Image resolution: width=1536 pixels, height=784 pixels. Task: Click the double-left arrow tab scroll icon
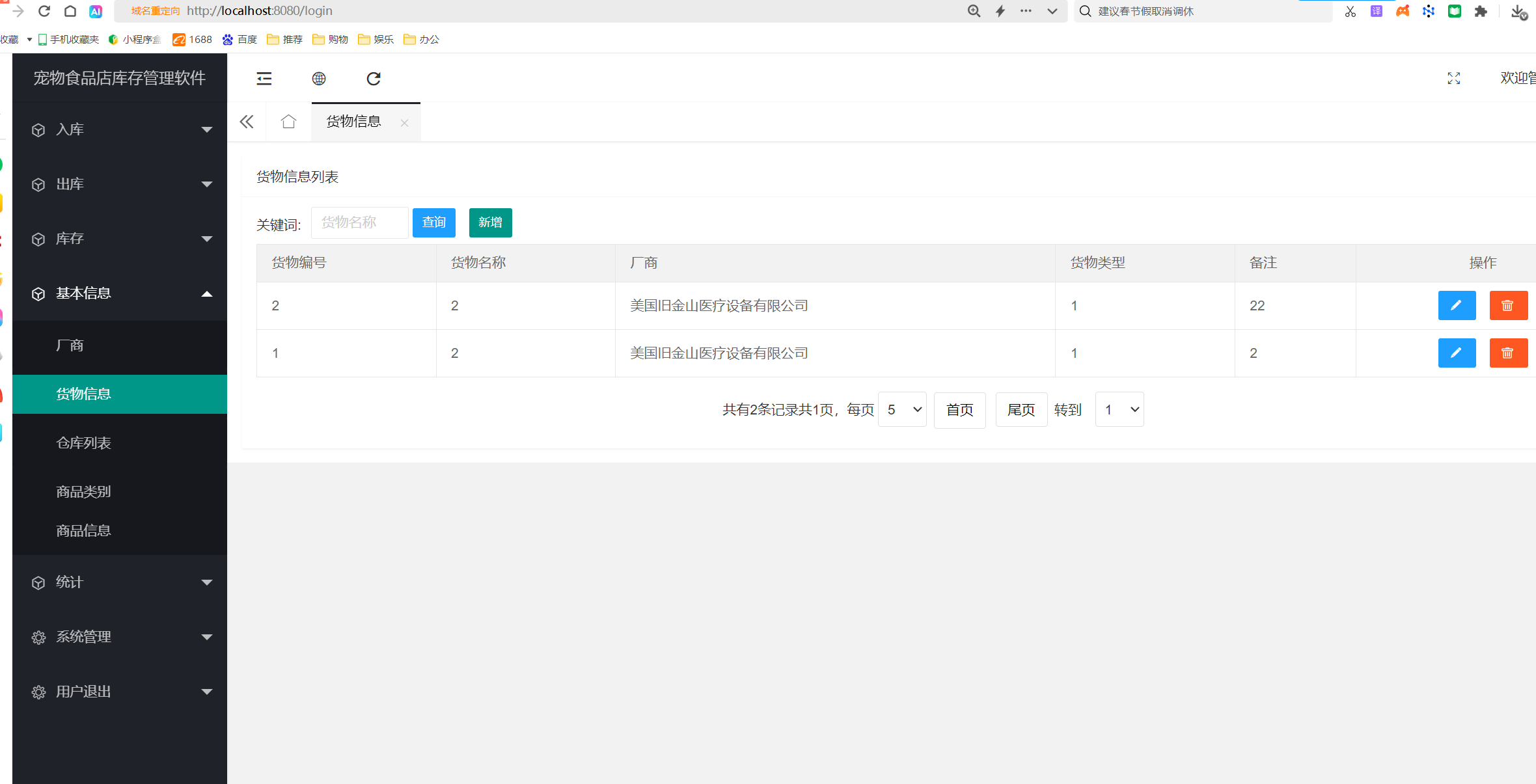(x=247, y=122)
